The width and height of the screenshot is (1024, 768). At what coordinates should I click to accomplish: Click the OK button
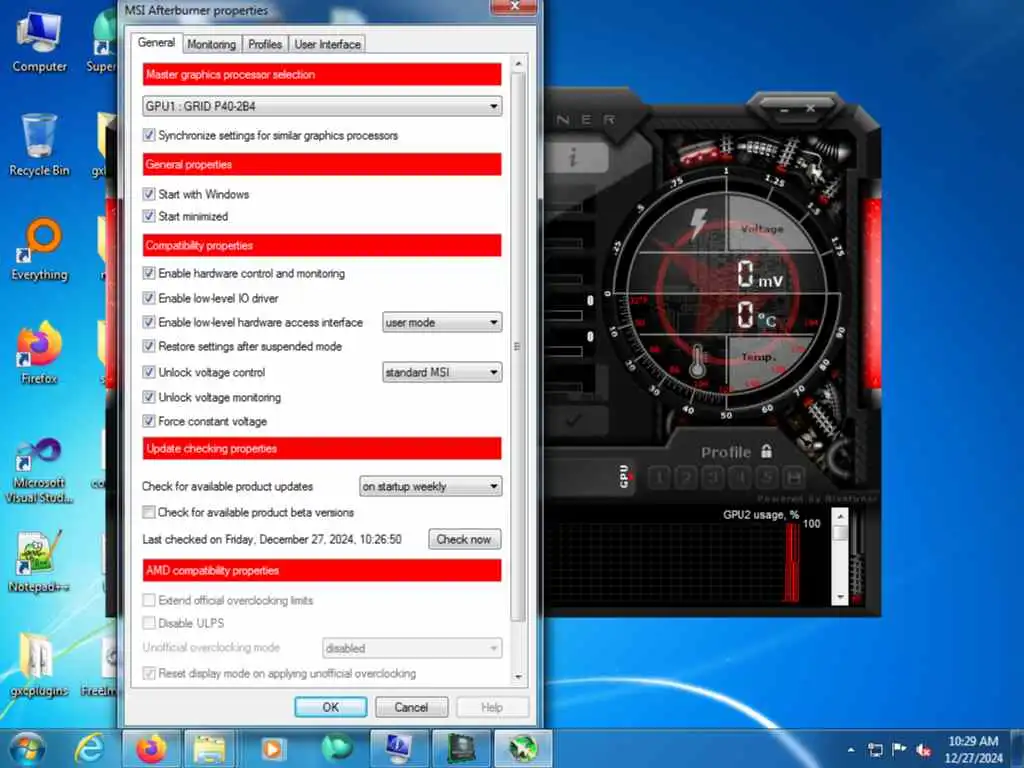click(330, 707)
